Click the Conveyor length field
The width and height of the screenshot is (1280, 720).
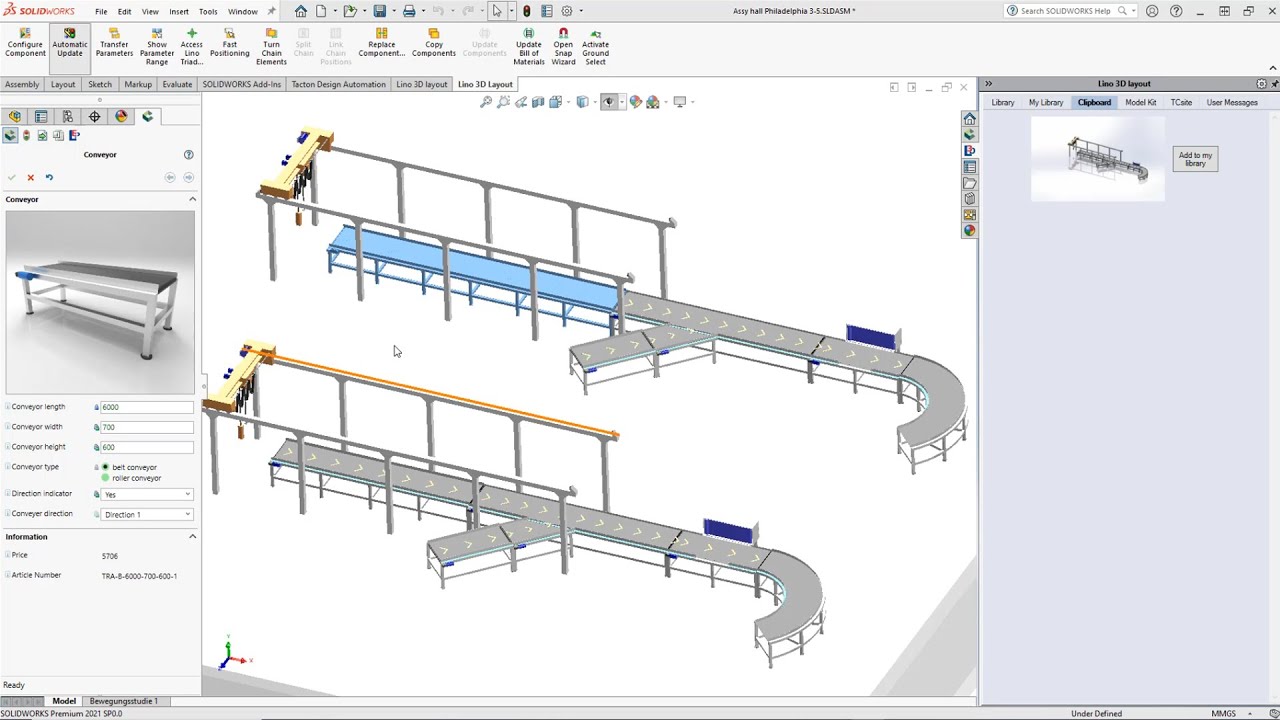(x=147, y=407)
